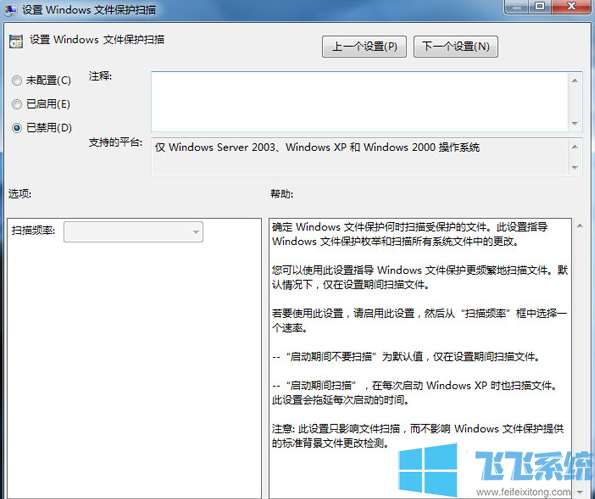The width and height of the screenshot is (595, 499).
Task: Click the 扫描频率 combo box arrow
Action: coord(196,232)
